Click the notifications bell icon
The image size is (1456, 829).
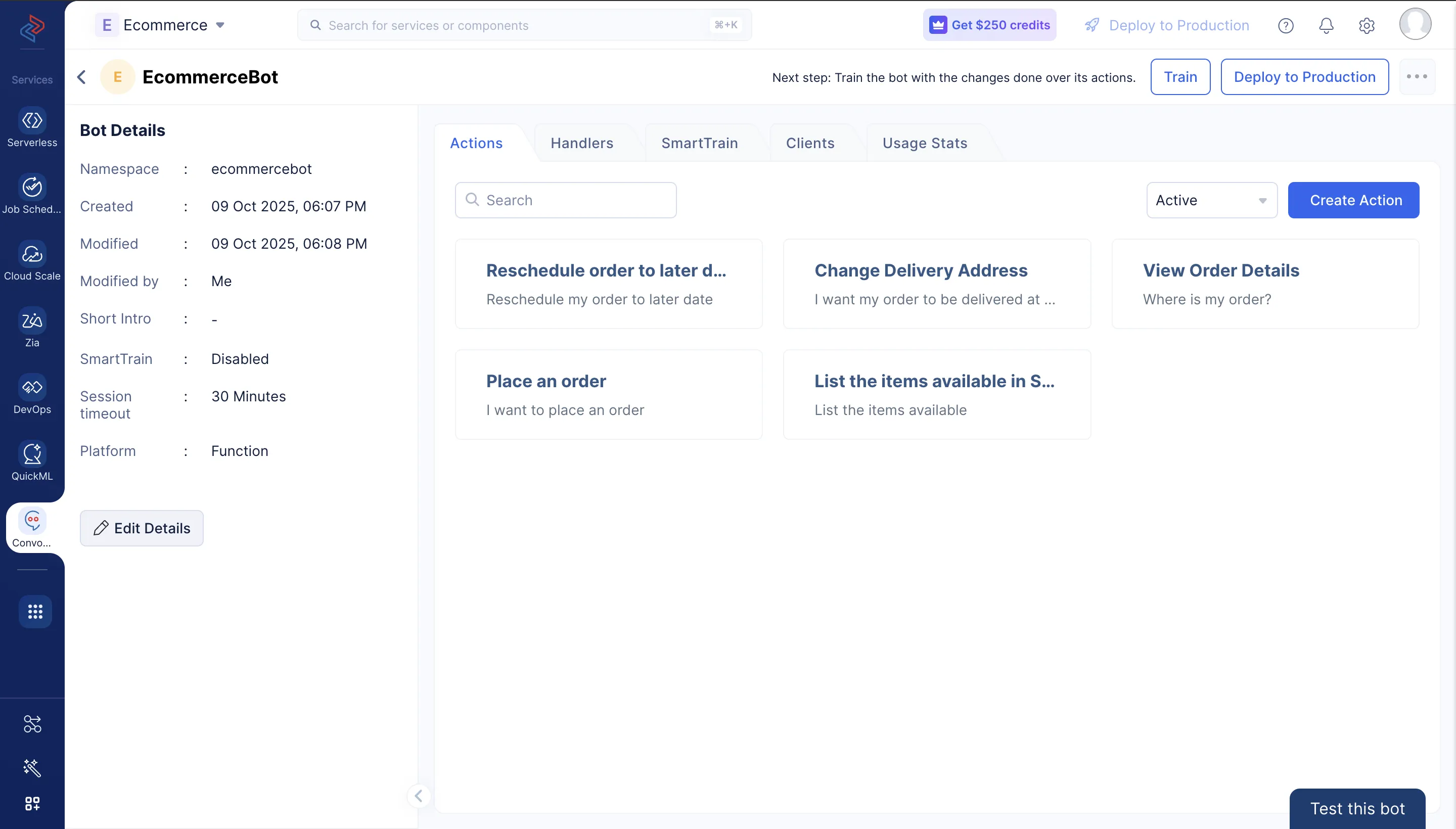click(x=1326, y=26)
